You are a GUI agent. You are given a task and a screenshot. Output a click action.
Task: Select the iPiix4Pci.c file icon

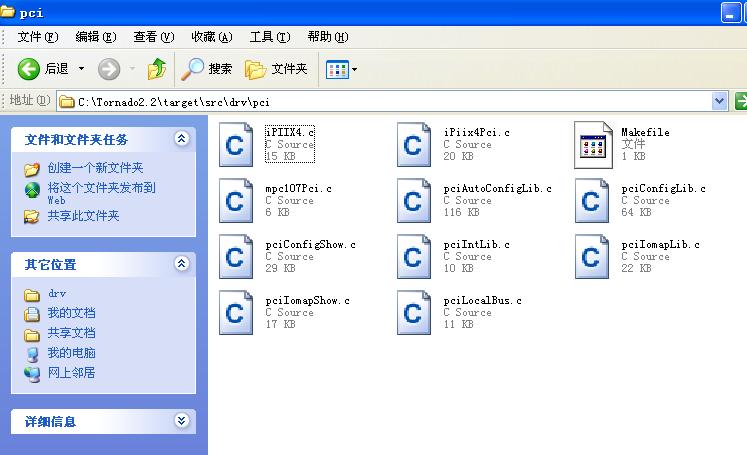414,145
